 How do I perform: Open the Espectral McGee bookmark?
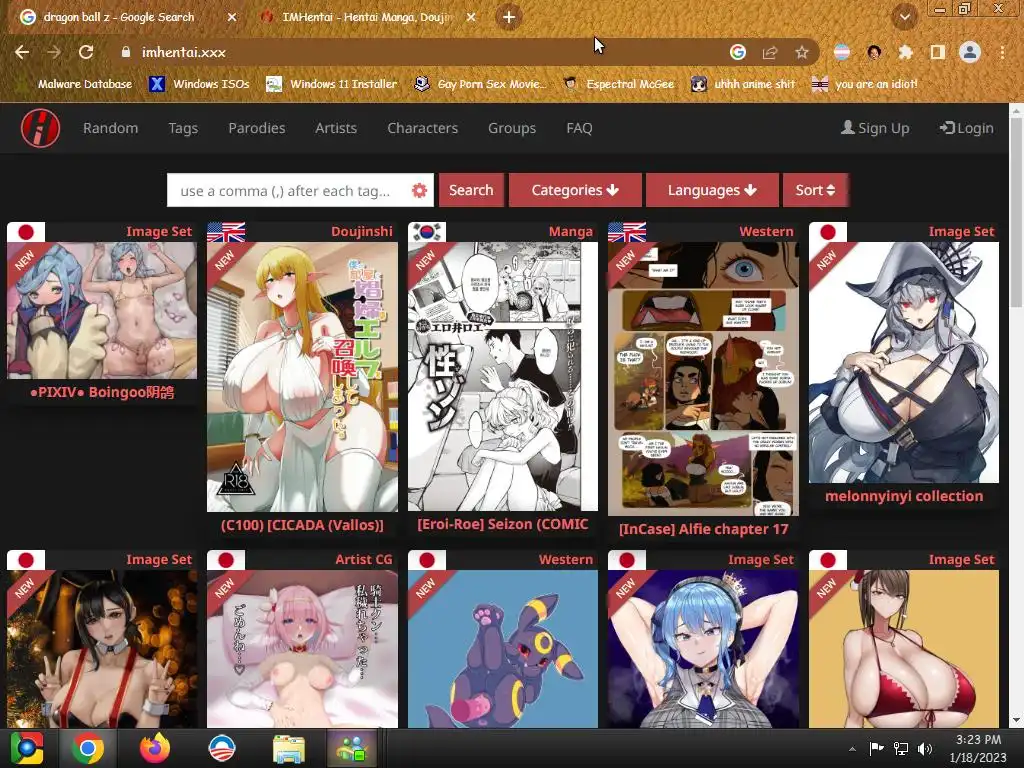(x=618, y=84)
